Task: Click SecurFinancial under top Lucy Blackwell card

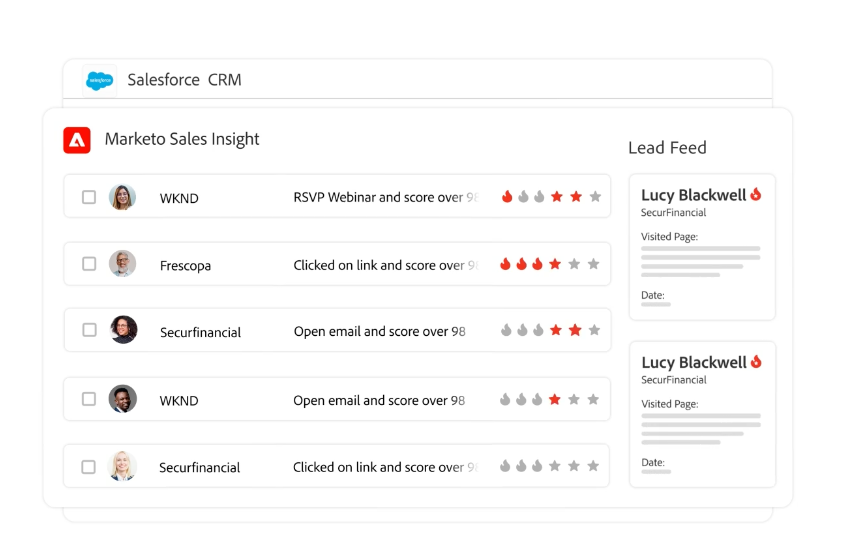Action: (x=673, y=213)
